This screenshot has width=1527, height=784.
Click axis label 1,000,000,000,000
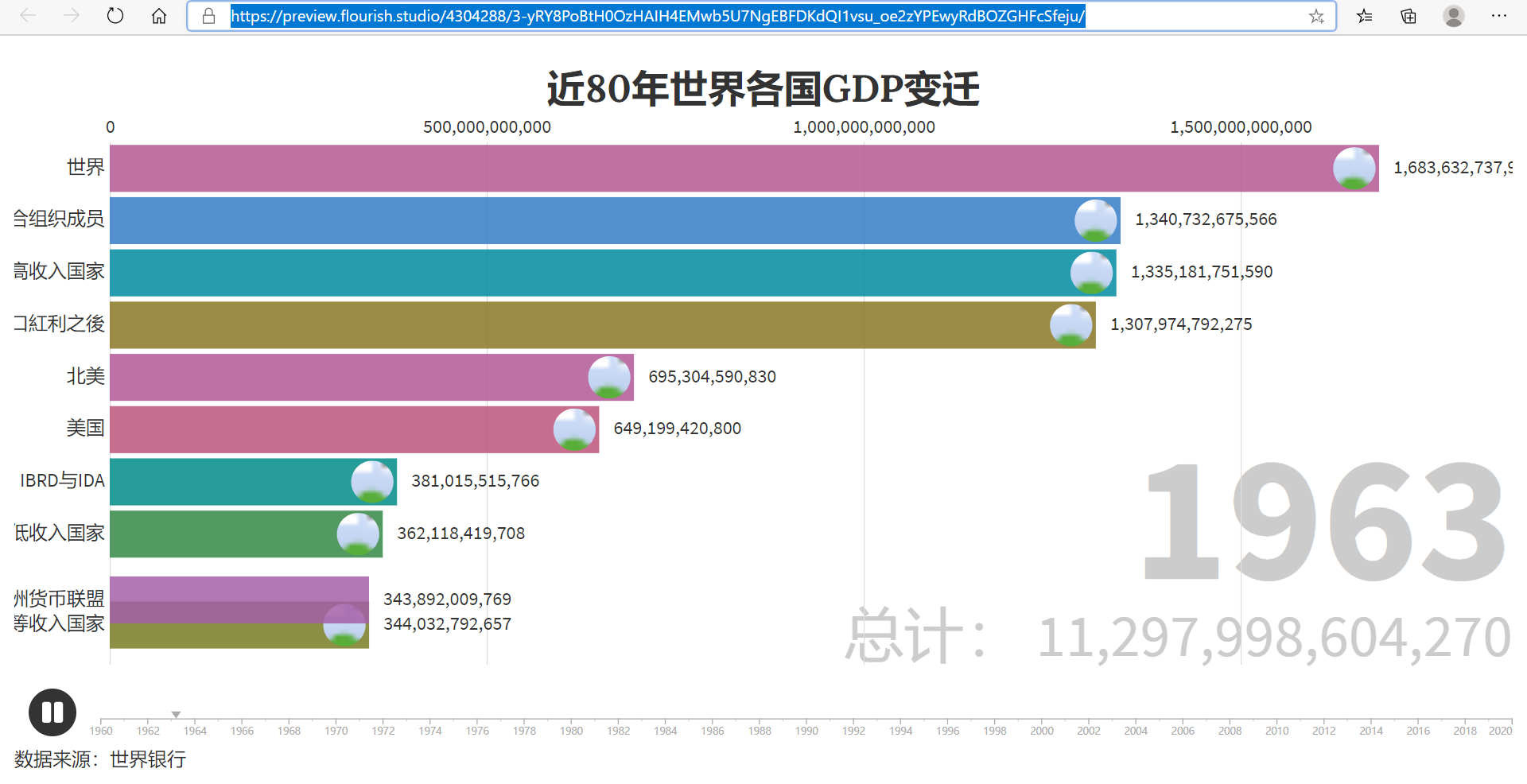coord(864,127)
